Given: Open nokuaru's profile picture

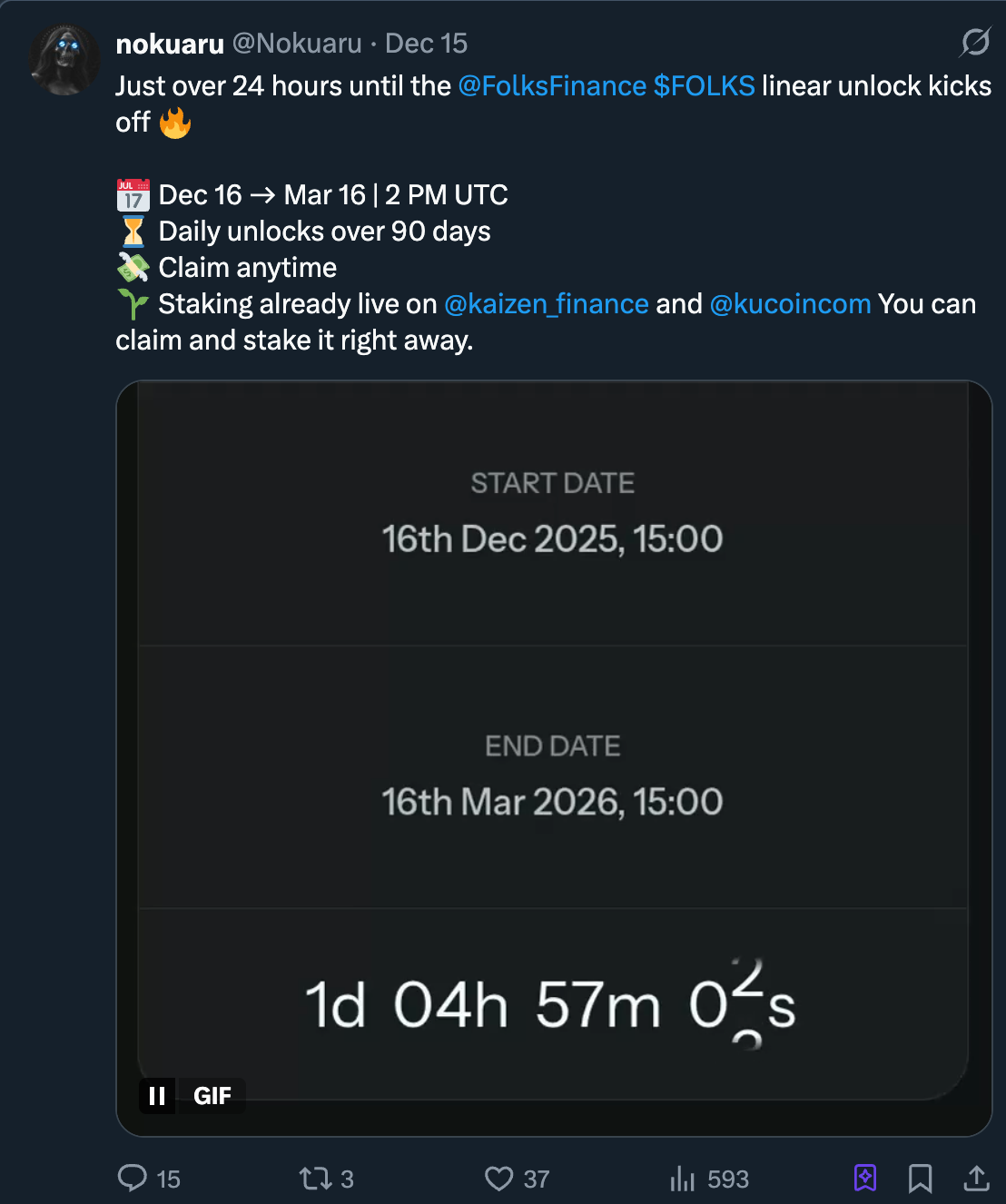Looking at the screenshot, I should click(64, 60).
